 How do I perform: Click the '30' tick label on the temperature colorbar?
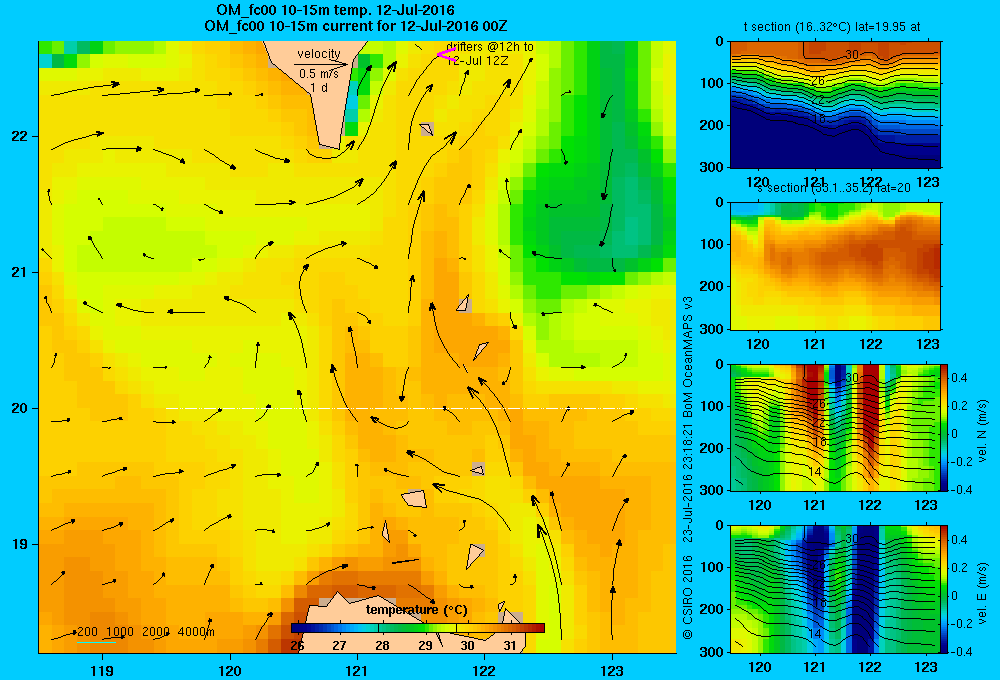[x=467, y=645]
